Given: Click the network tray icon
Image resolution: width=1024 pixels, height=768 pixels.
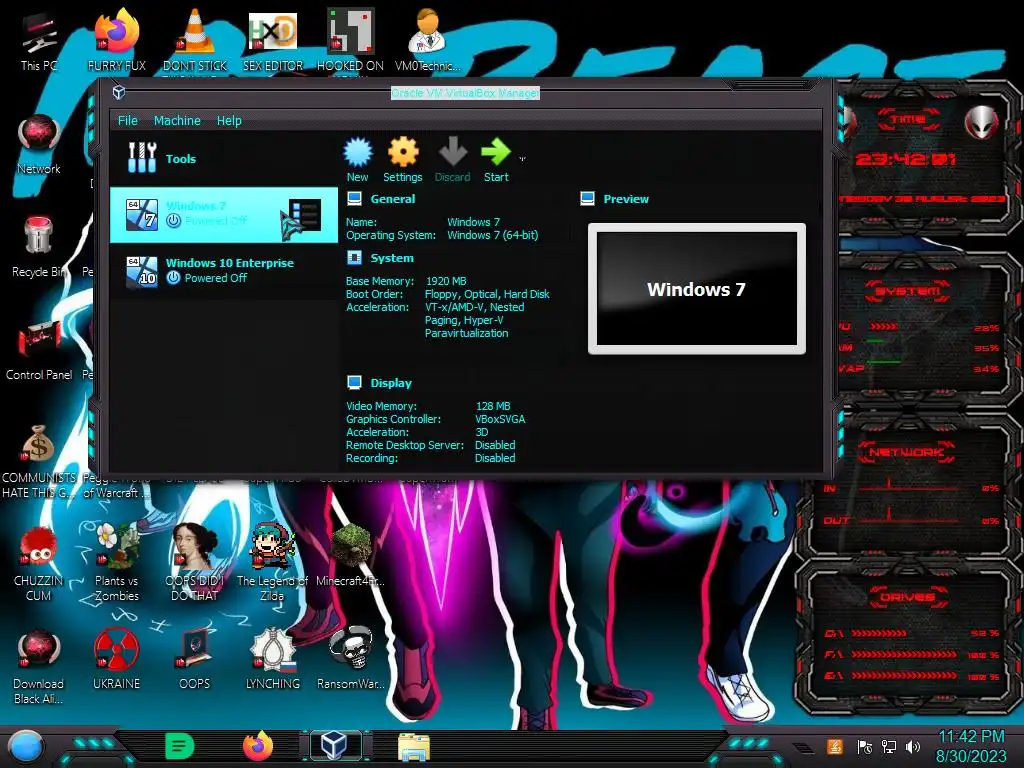Looking at the screenshot, I should click(889, 746).
